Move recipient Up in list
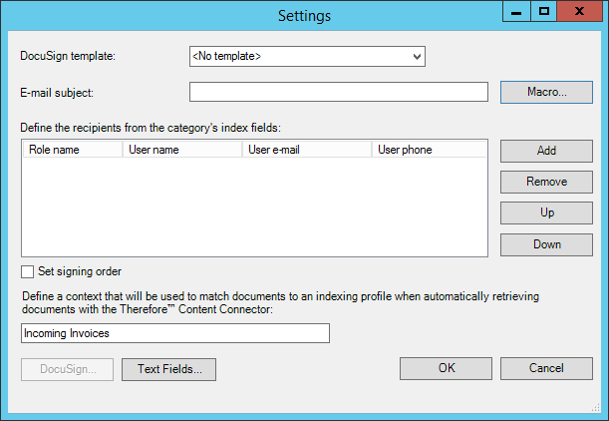The height and width of the screenshot is (421, 609). tap(546, 213)
